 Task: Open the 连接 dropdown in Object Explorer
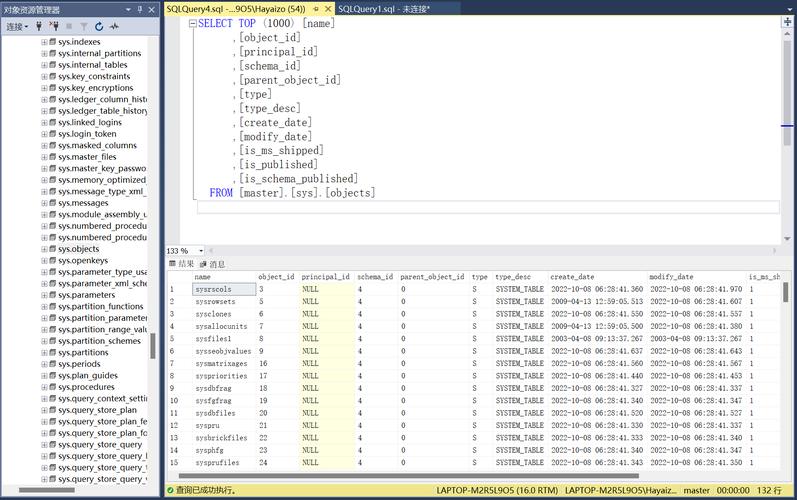pos(18,26)
